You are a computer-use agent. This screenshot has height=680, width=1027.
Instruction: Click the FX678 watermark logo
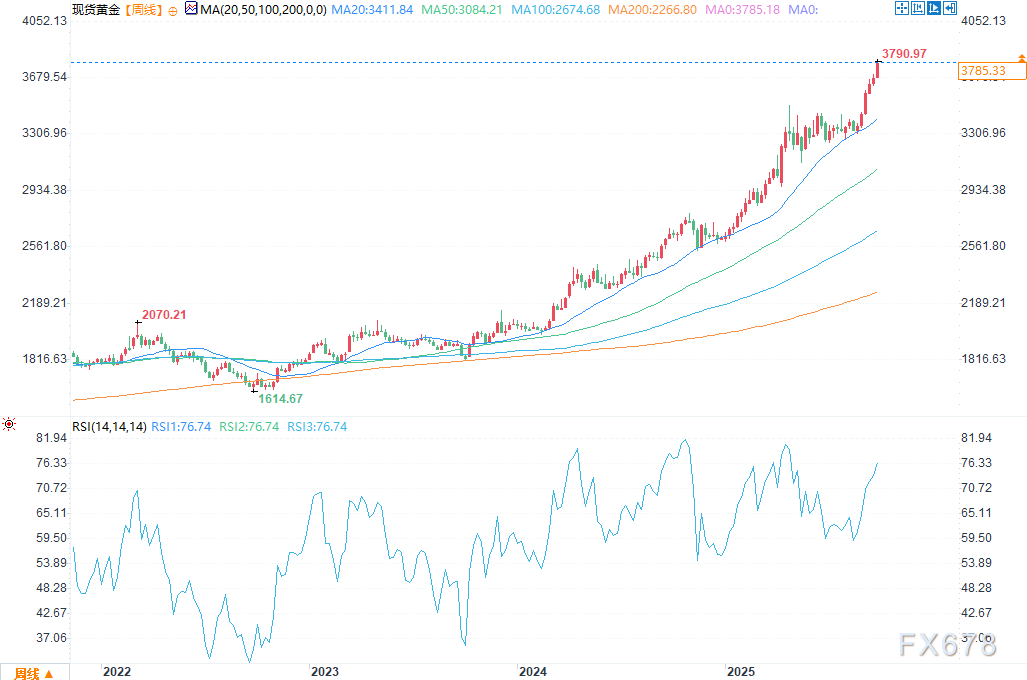point(946,645)
